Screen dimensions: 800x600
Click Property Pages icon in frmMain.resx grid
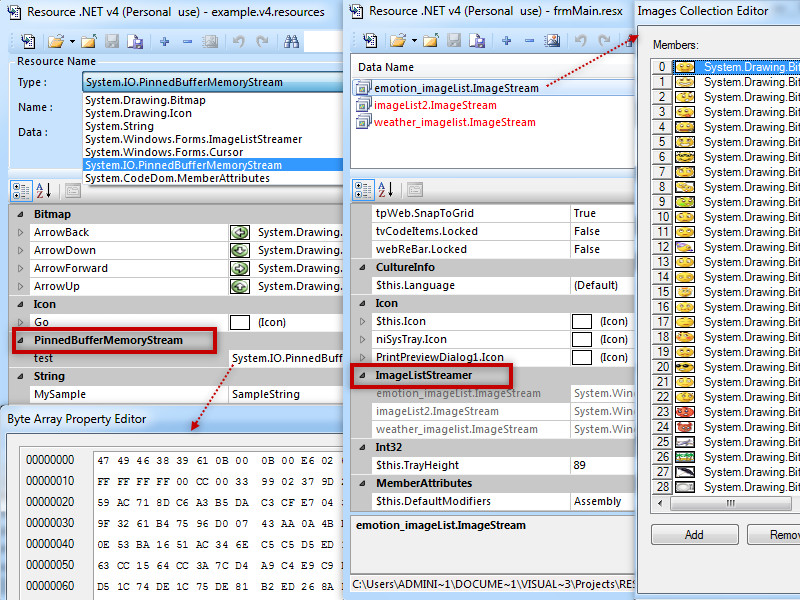point(415,190)
